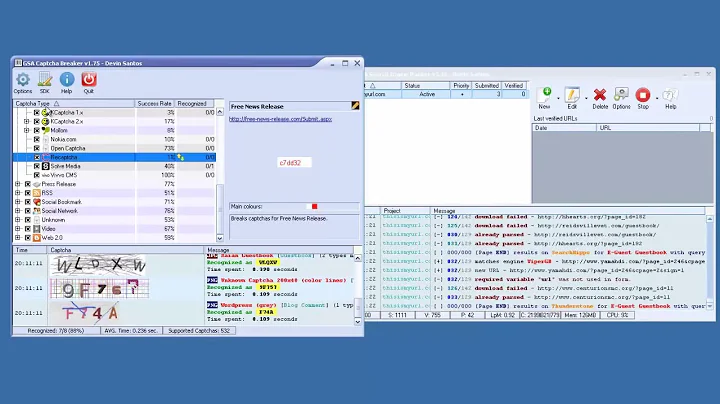The width and height of the screenshot is (720, 404).
Task: Toggle the Open Captcha checkbox
Action: [37, 148]
